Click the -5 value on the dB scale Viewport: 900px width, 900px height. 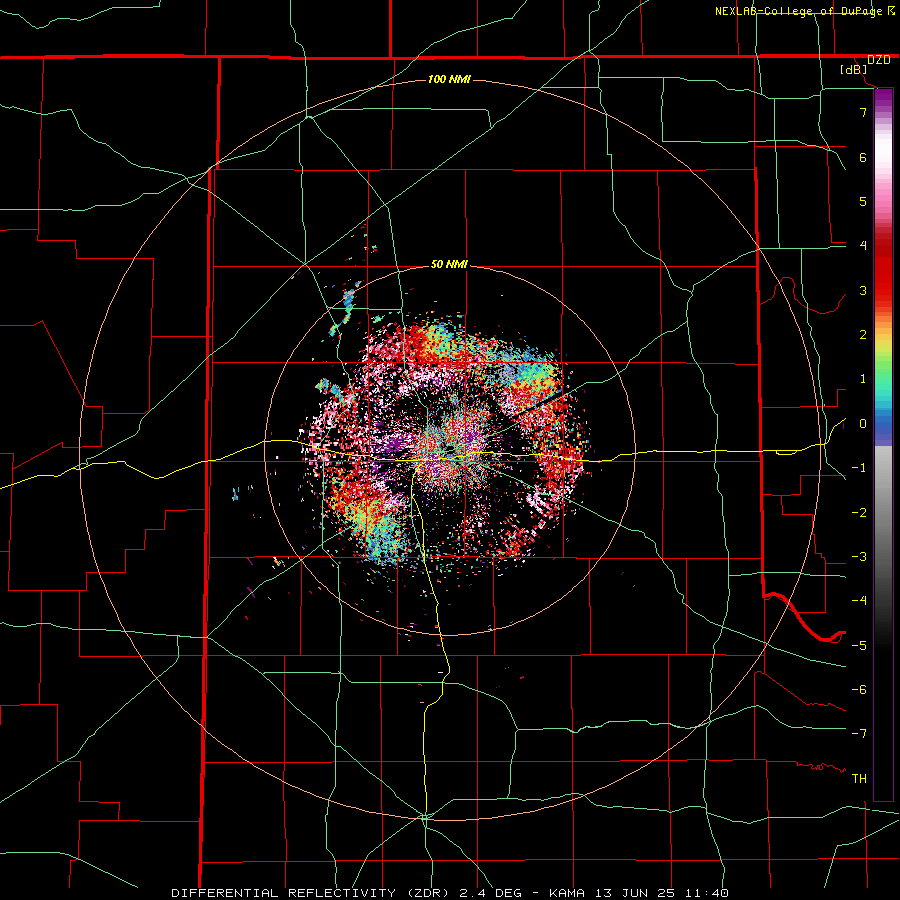tap(859, 646)
